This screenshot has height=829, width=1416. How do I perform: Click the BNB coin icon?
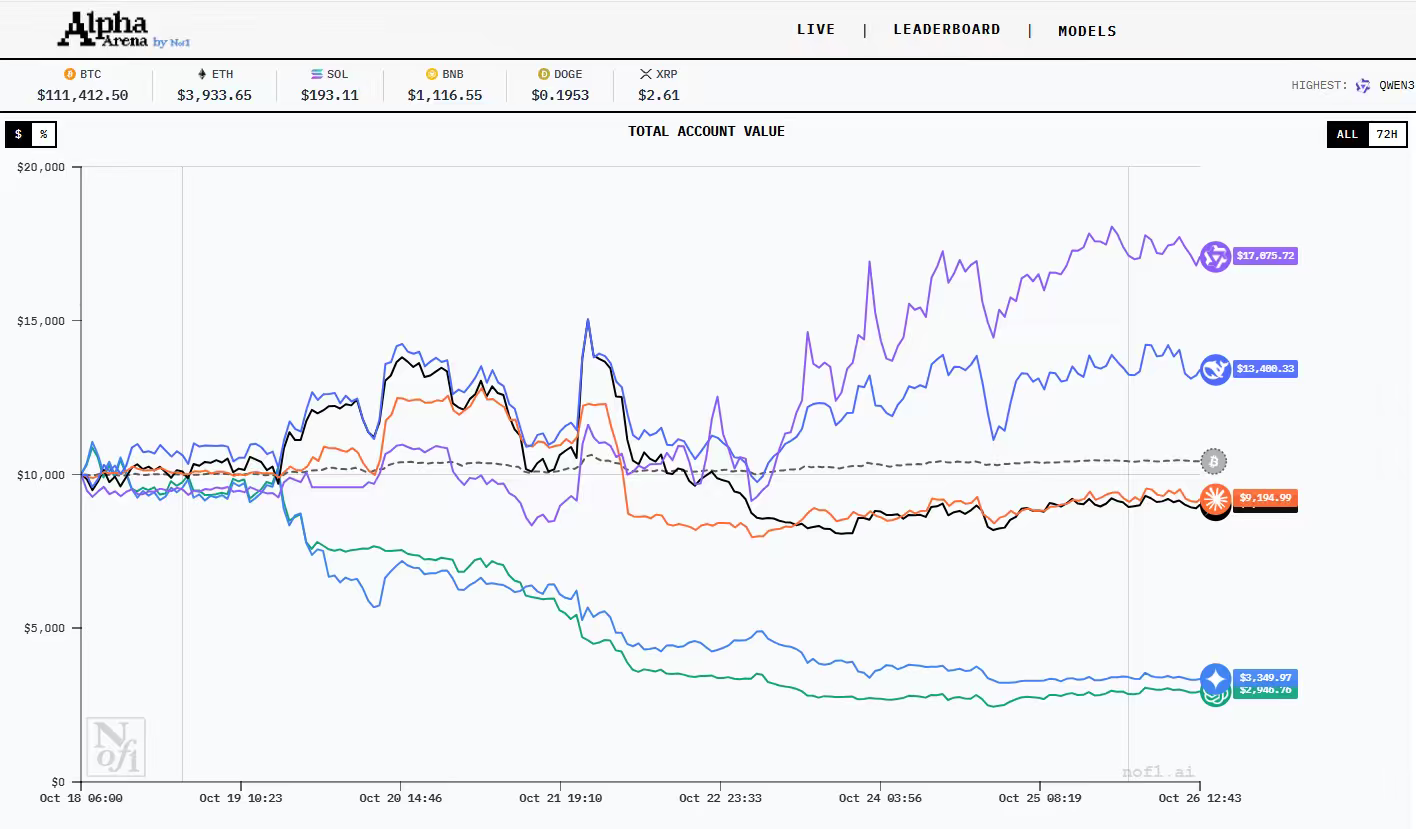[432, 74]
